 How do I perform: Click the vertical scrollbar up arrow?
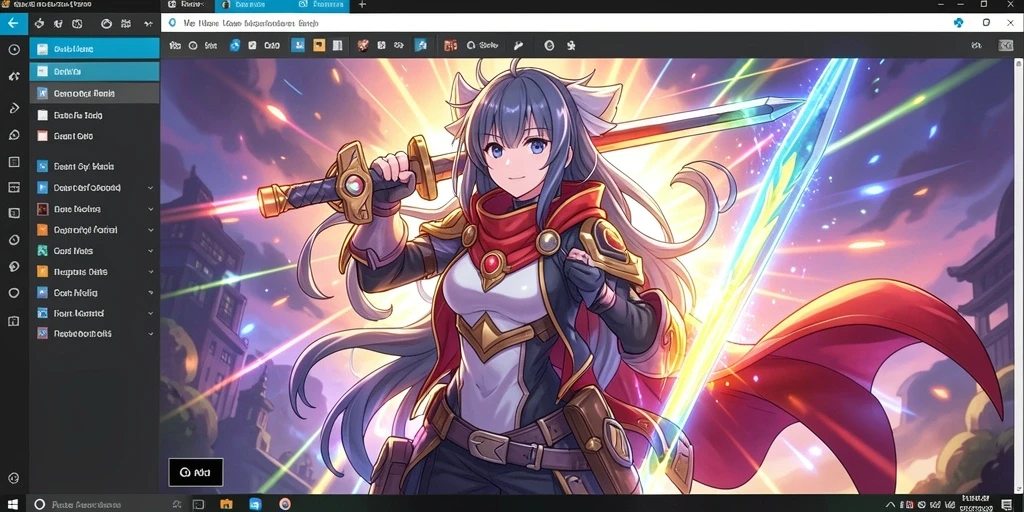coord(1018,63)
